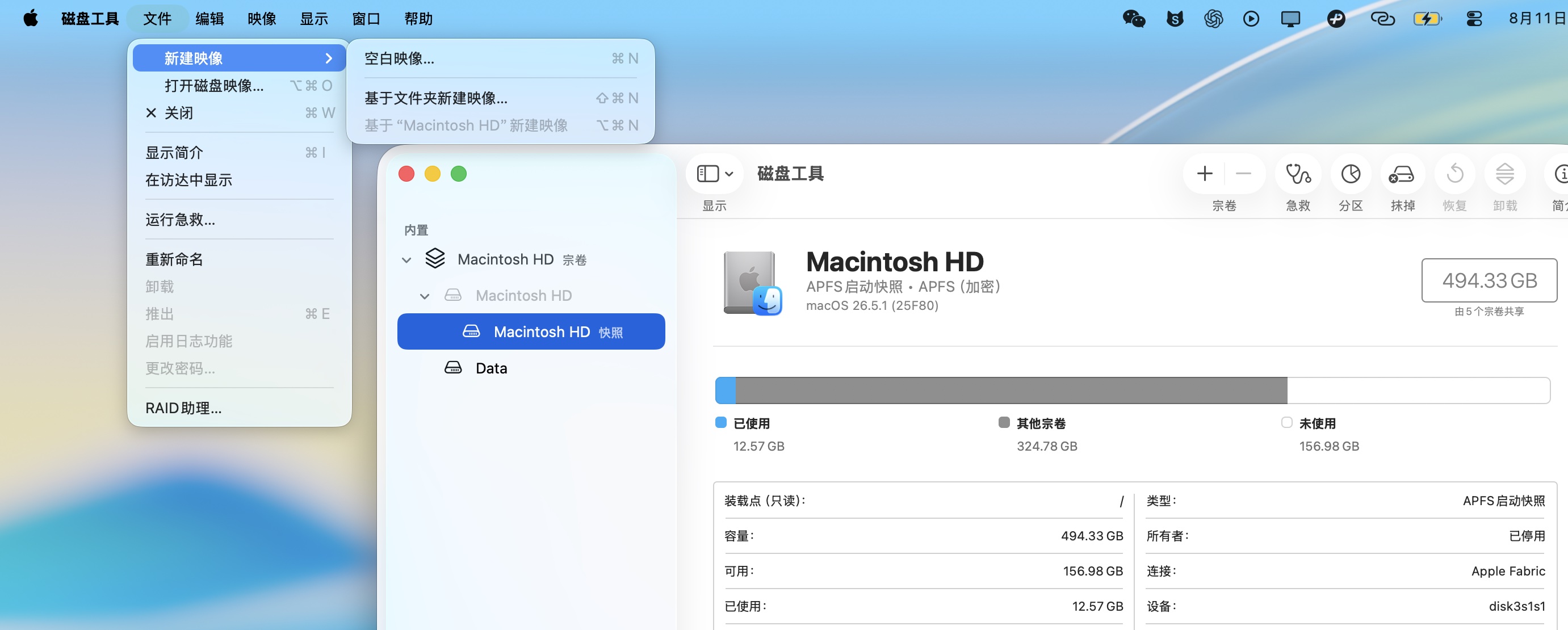
Task: Choose 空白映像… in the submenu
Action: click(500, 58)
